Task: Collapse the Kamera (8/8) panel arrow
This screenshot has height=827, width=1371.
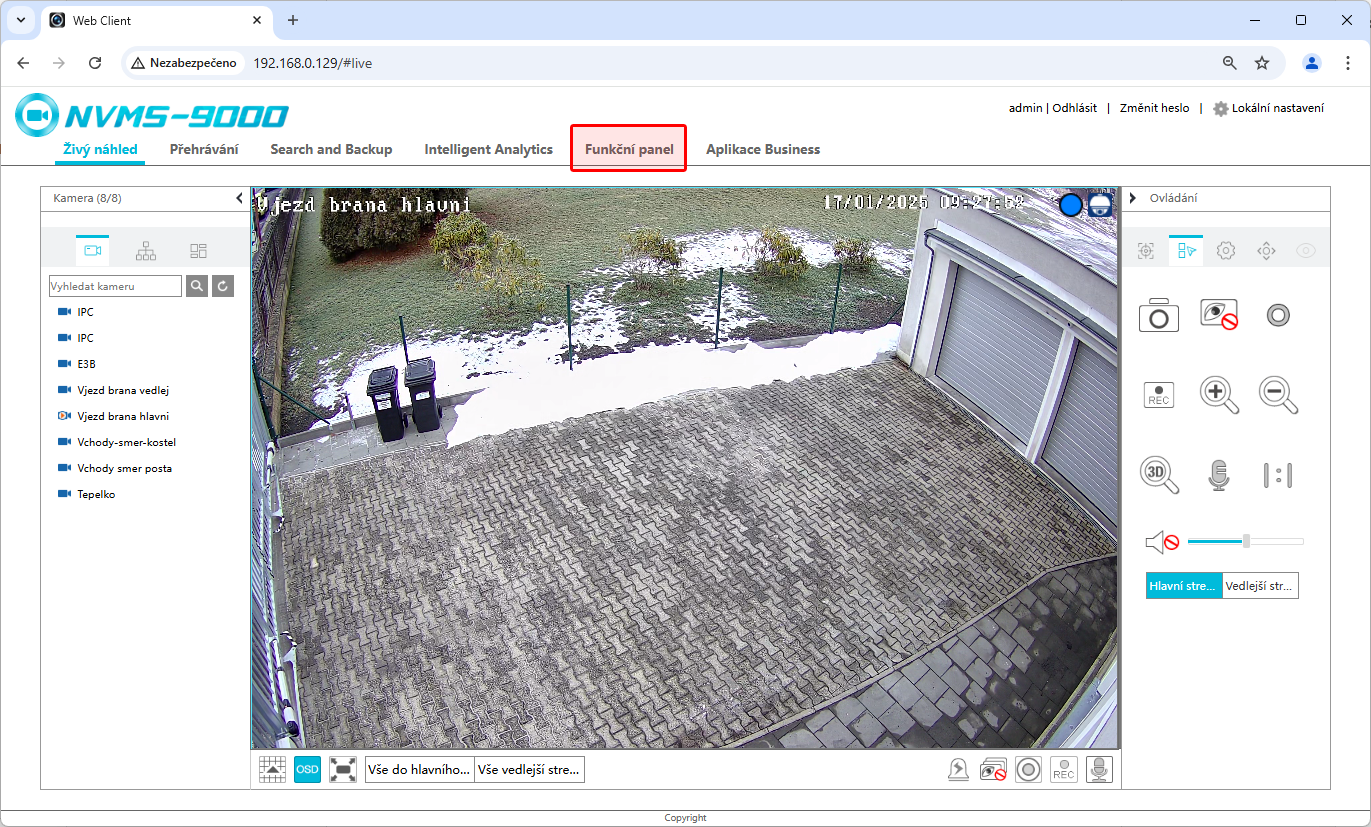Action: point(239,198)
